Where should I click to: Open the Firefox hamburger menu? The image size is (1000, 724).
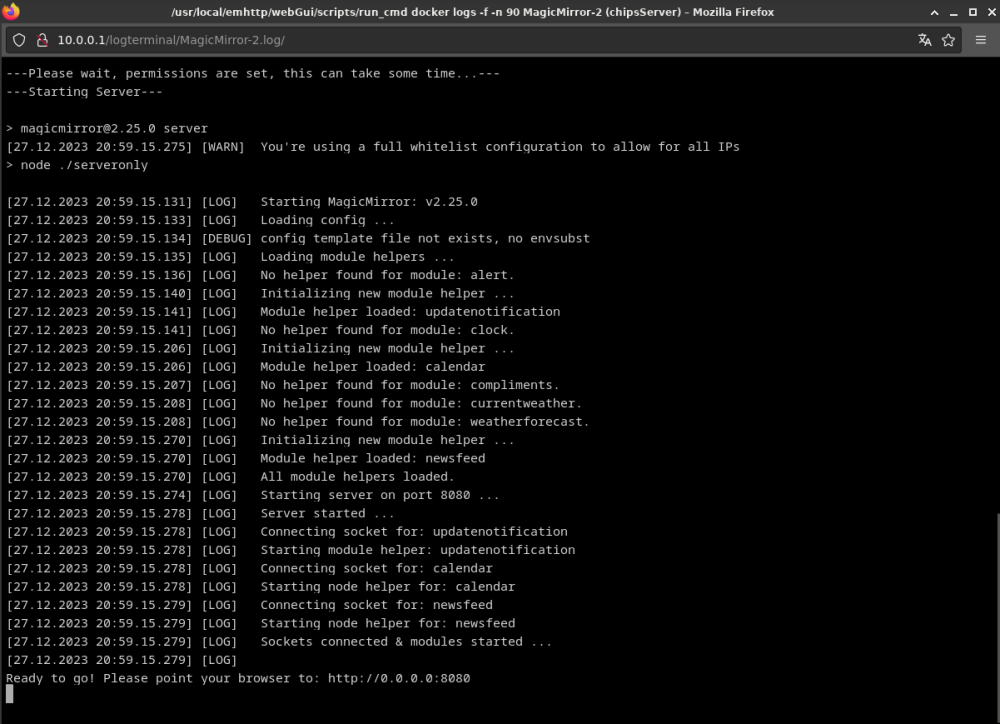(981, 40)
